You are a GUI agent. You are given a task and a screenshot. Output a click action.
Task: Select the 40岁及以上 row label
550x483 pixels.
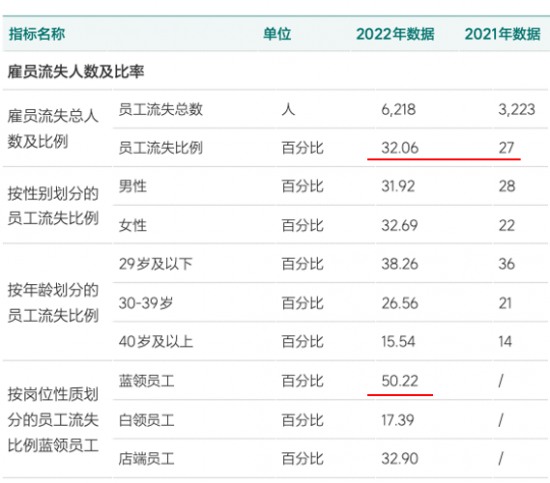coord(156,342)
